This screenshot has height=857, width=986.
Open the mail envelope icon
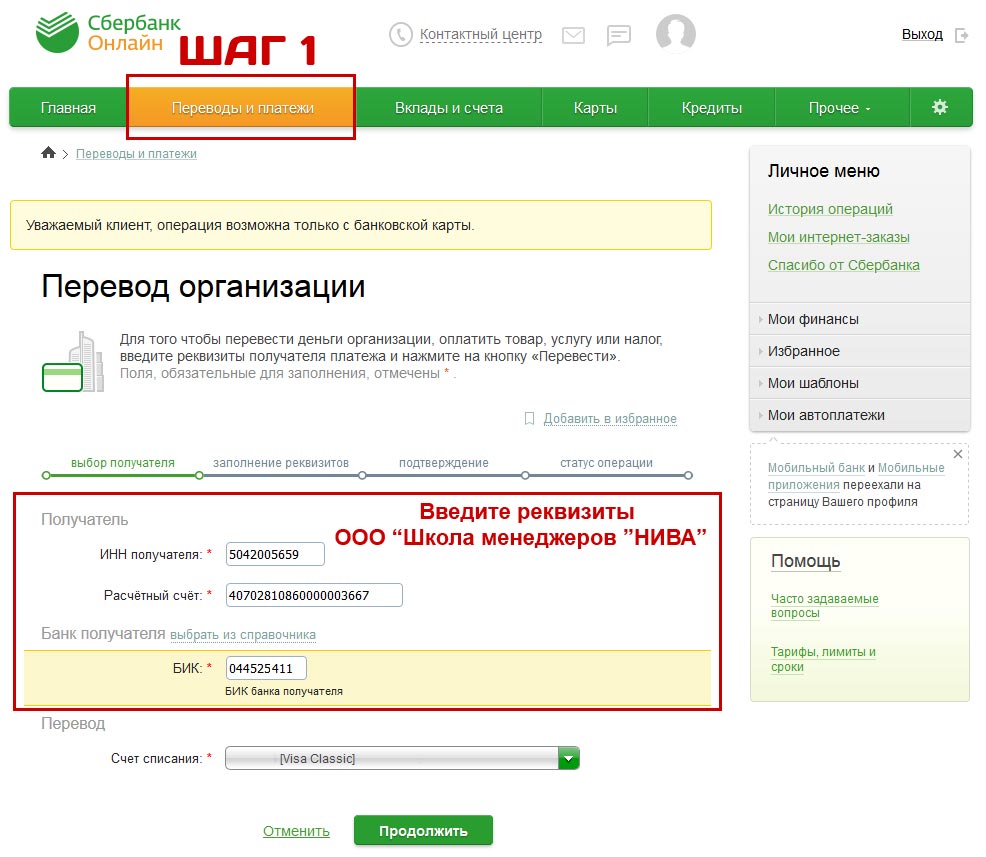573,35
